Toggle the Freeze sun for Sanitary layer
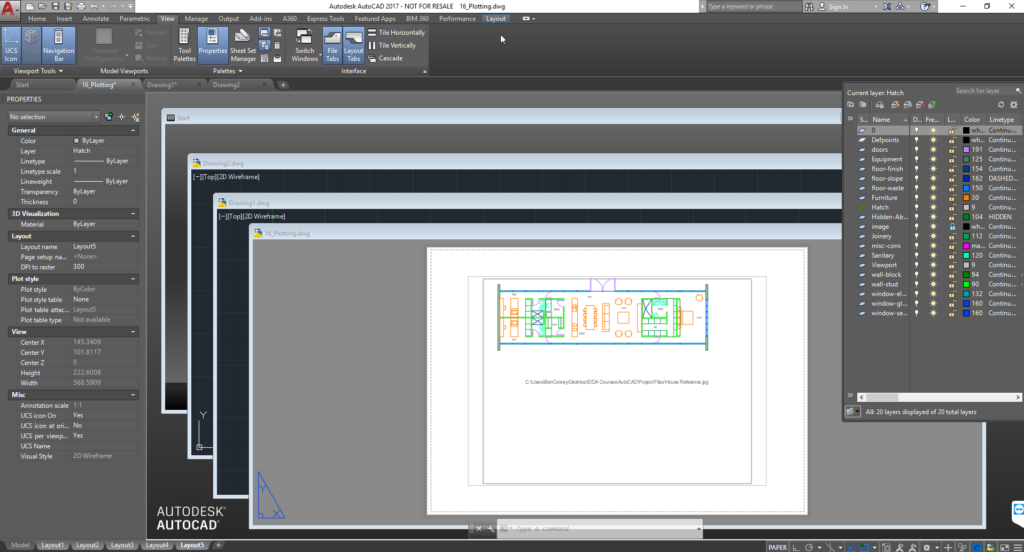 (933, 255)
